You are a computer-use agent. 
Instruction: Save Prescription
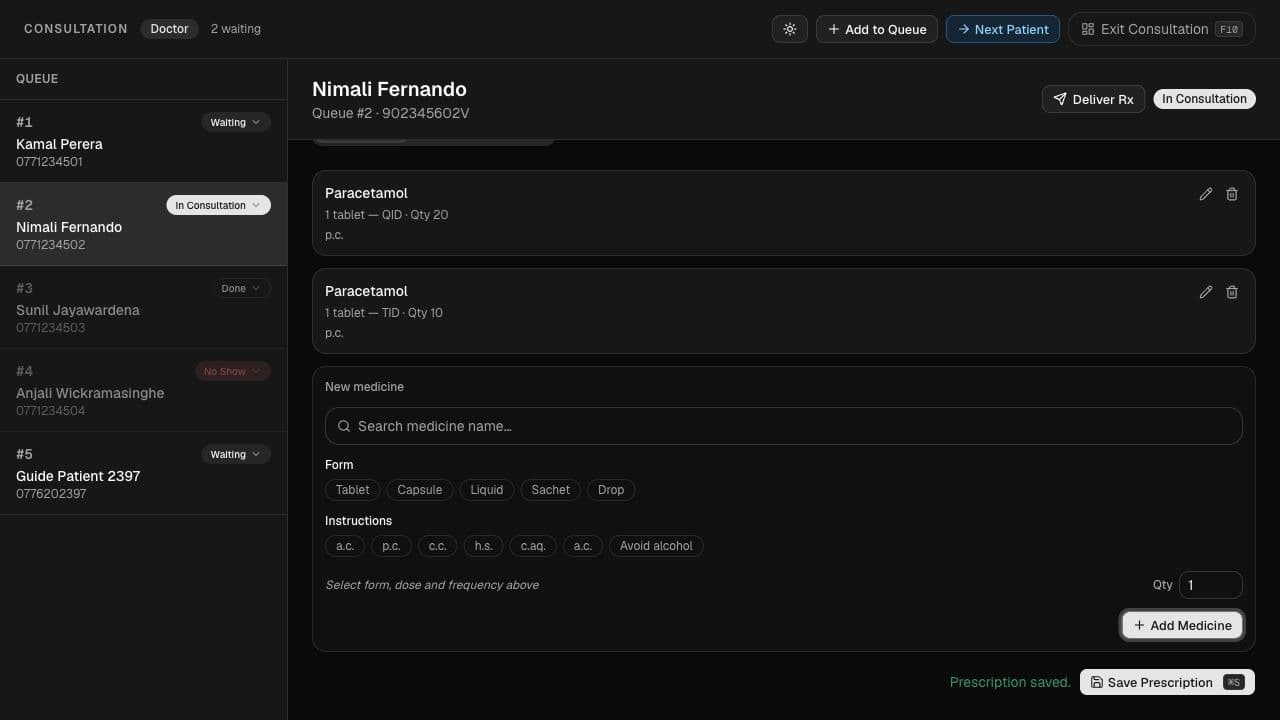(1167, 682)
